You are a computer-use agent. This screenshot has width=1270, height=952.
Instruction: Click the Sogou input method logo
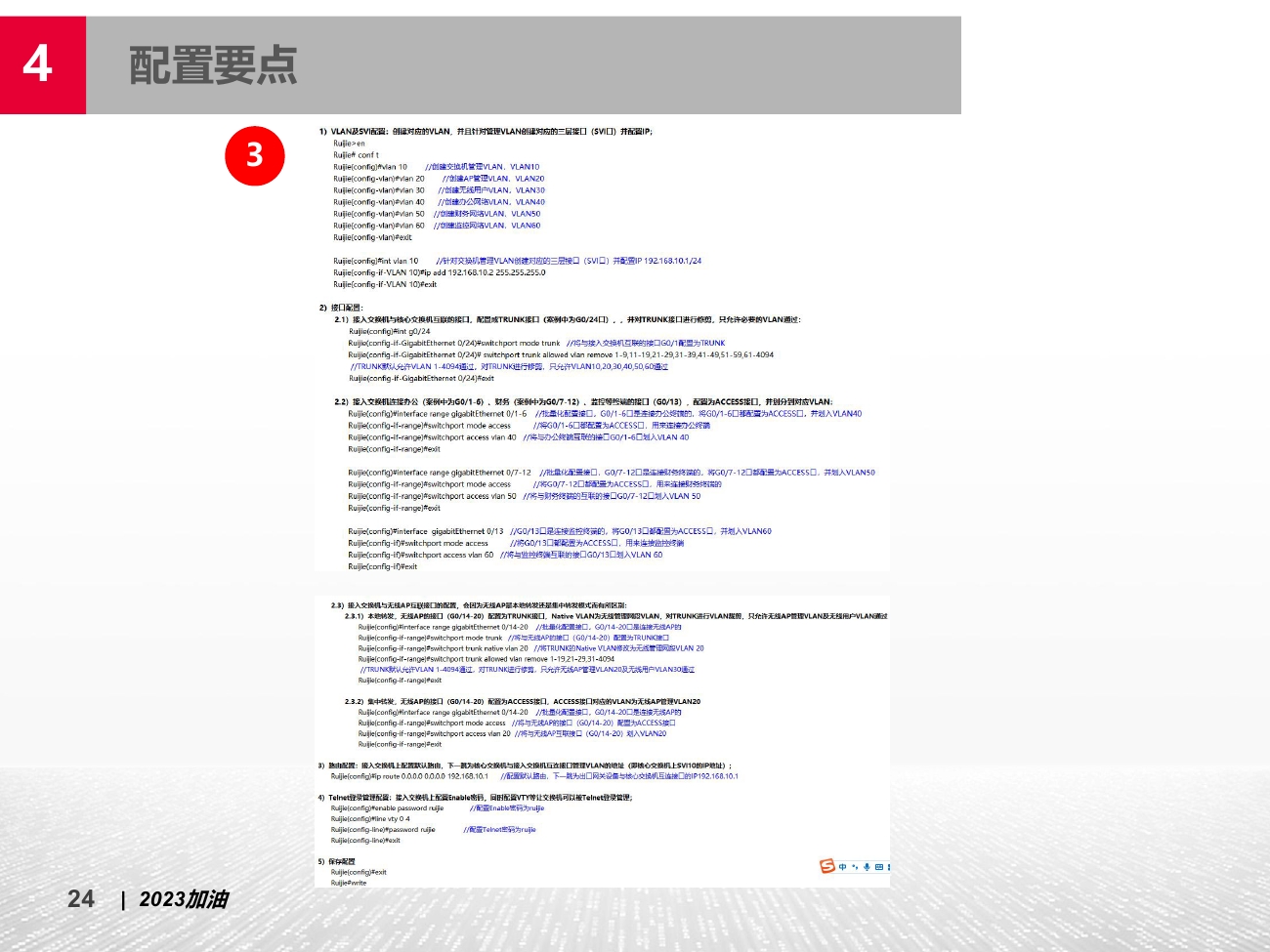point(826,866)
